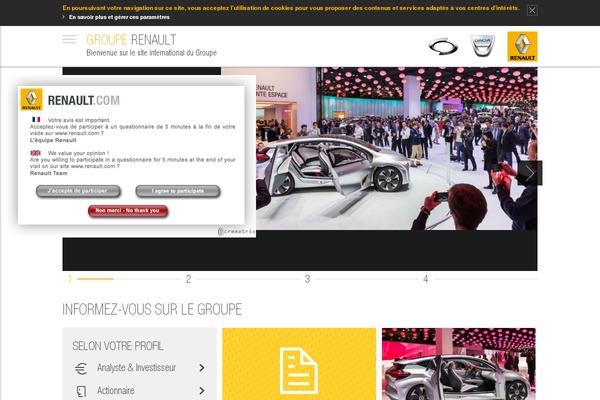This screenshot has height=400, width=600.
Task: Expand Analyste & Investisseur chevron arrow
Action: pyautogui.click(x=202, y=368)
